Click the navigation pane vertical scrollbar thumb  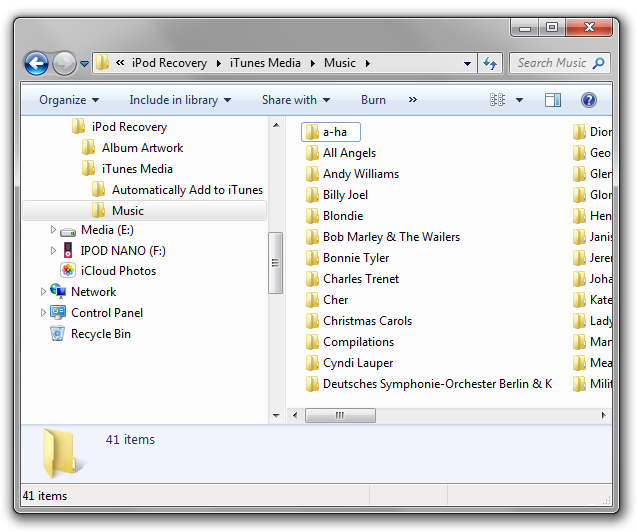click(x=275, y=263)
